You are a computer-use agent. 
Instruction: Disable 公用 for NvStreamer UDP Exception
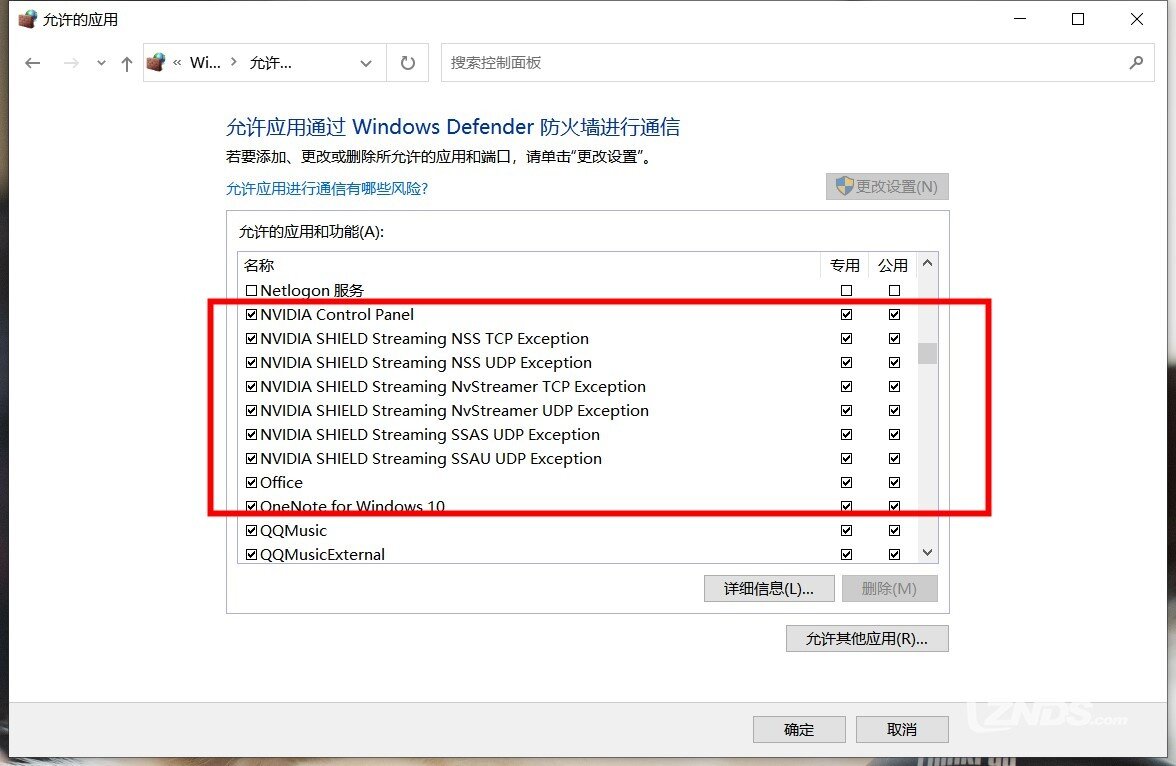click(x=895, y=410)
